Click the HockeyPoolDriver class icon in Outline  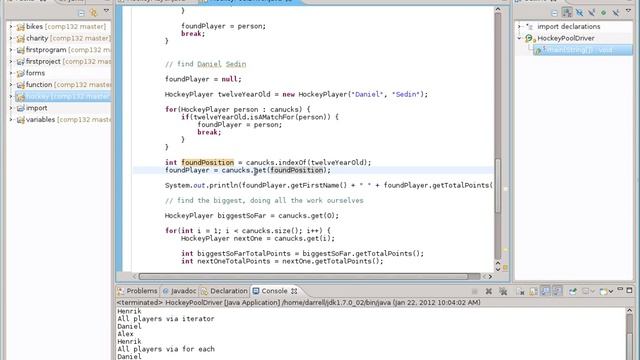pyautogui.click(x=529, y=39)
